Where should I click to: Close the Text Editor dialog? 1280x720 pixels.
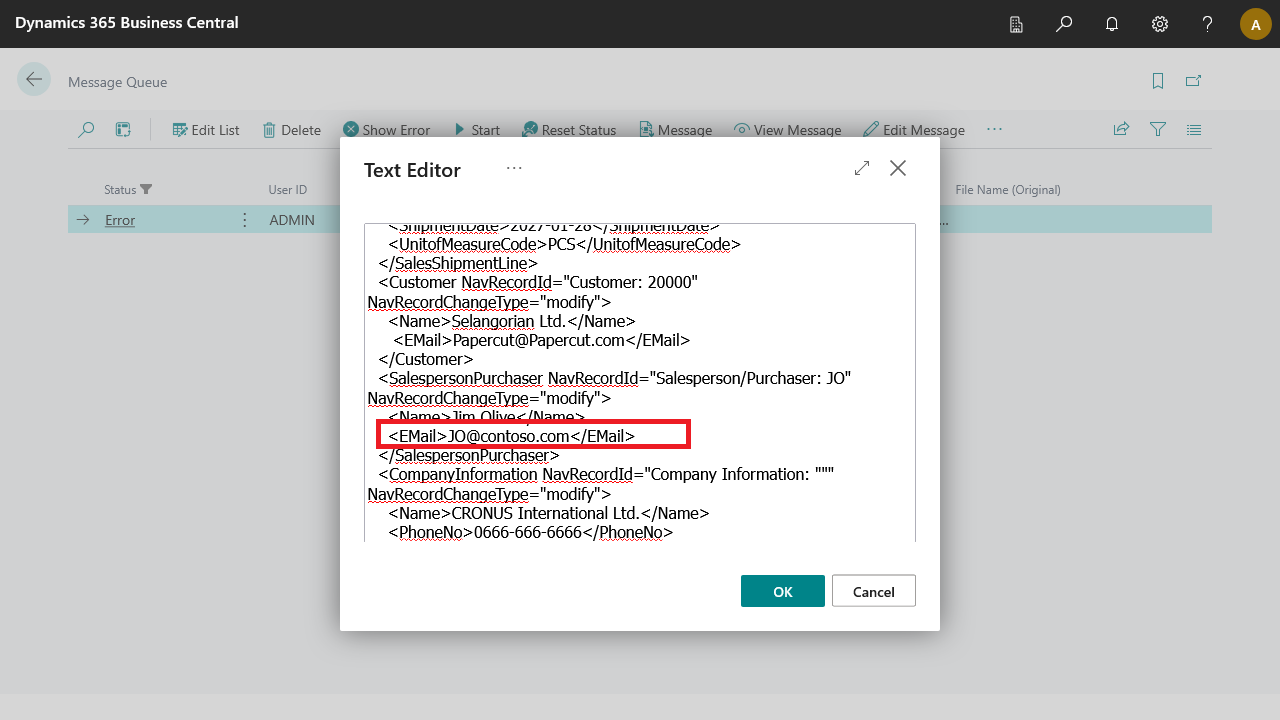pyautogui.click(x=898, y=169)
